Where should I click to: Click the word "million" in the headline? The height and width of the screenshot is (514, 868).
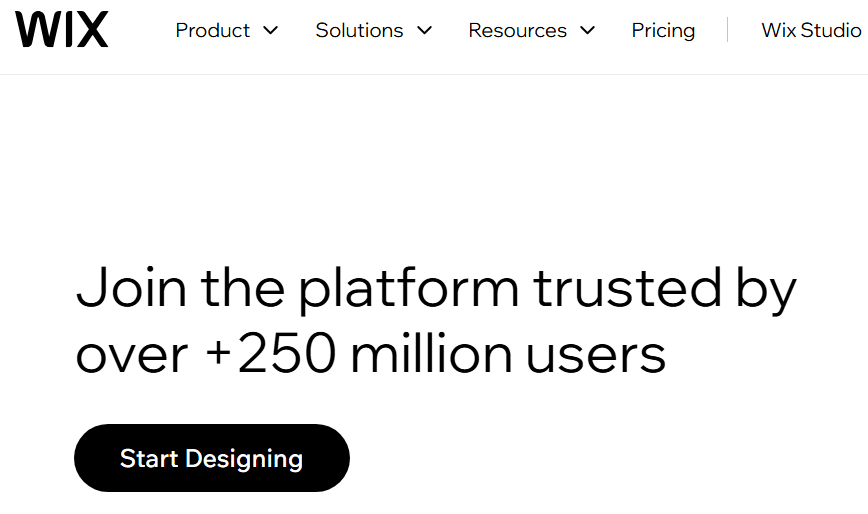coord(431,353)
